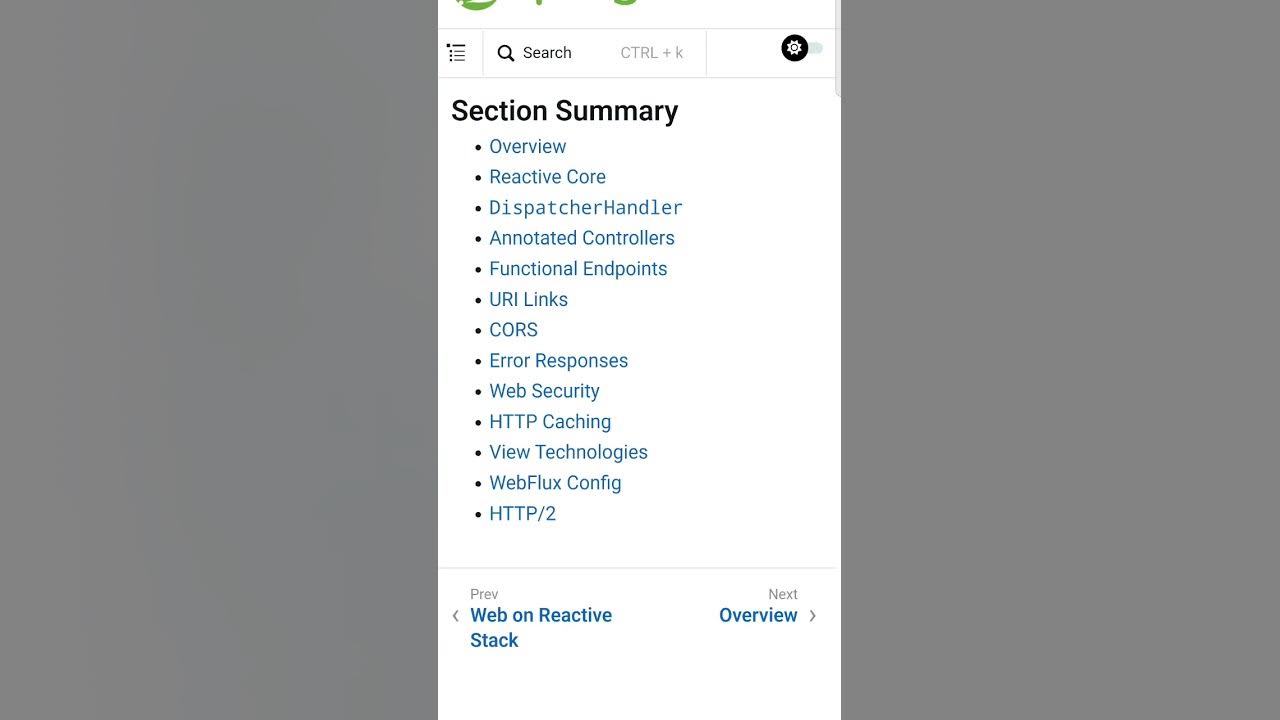Image resolution: width=1280 pixels, height=720 pixels.
Task: Open View Technologies section
Action: (x=568, y=452)
